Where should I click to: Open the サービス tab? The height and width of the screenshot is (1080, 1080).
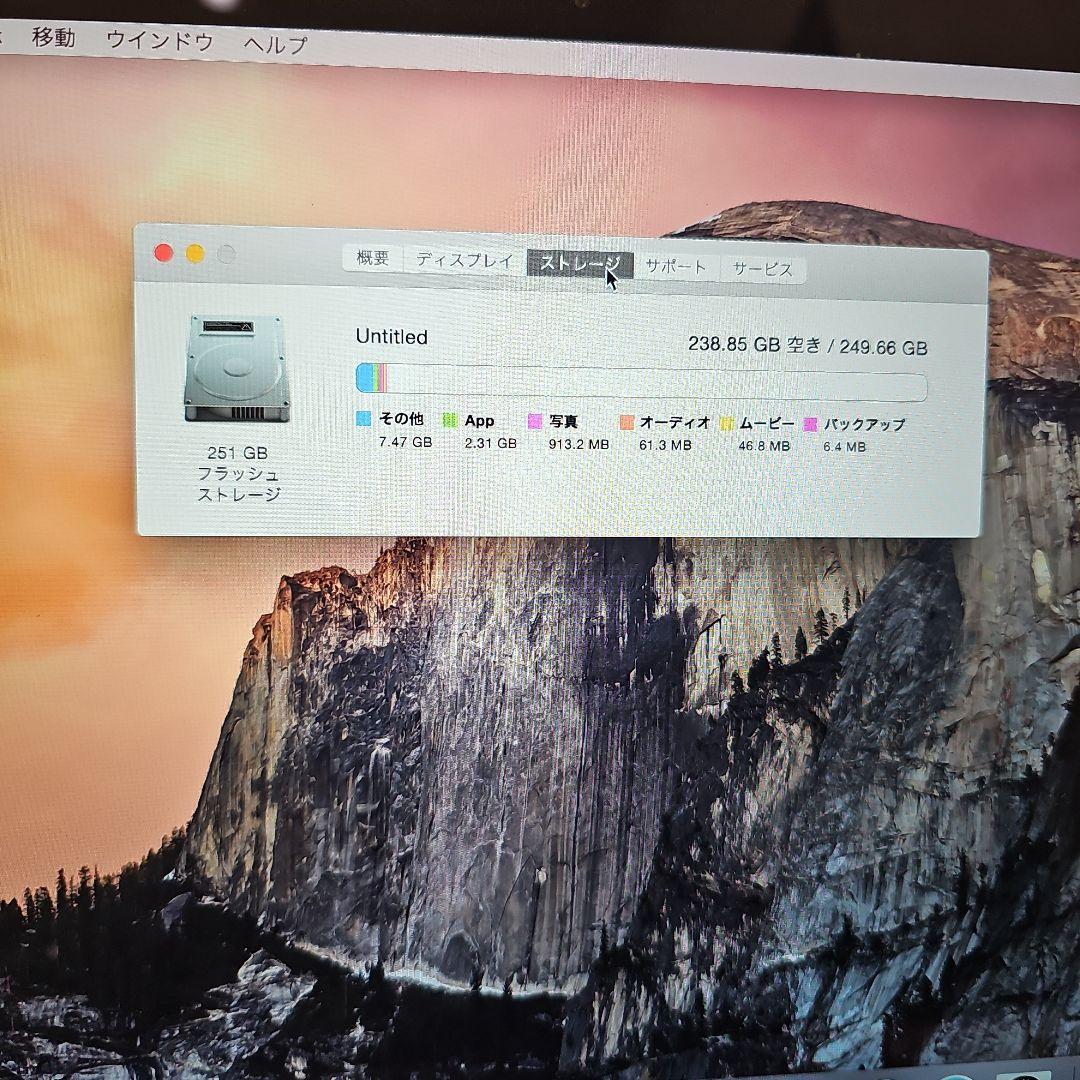762,267
